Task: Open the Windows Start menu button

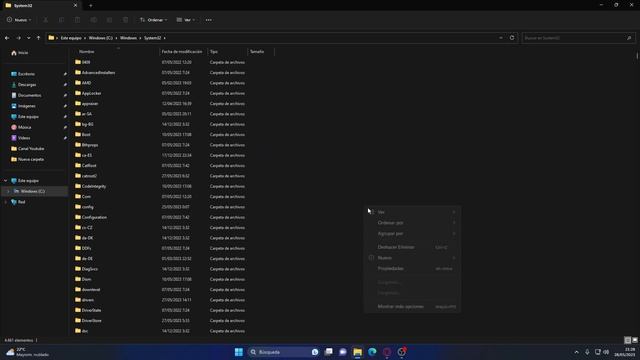Action: (x=239, y=352)
